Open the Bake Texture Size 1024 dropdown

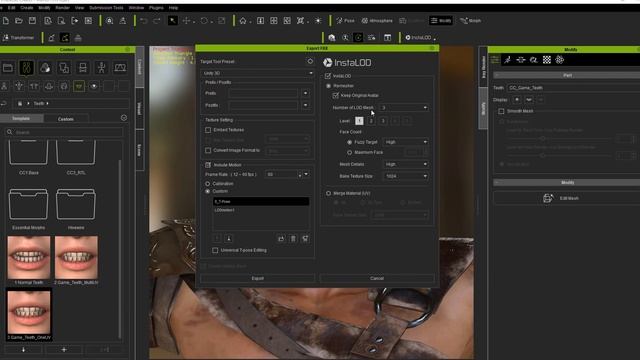(406, 176)
